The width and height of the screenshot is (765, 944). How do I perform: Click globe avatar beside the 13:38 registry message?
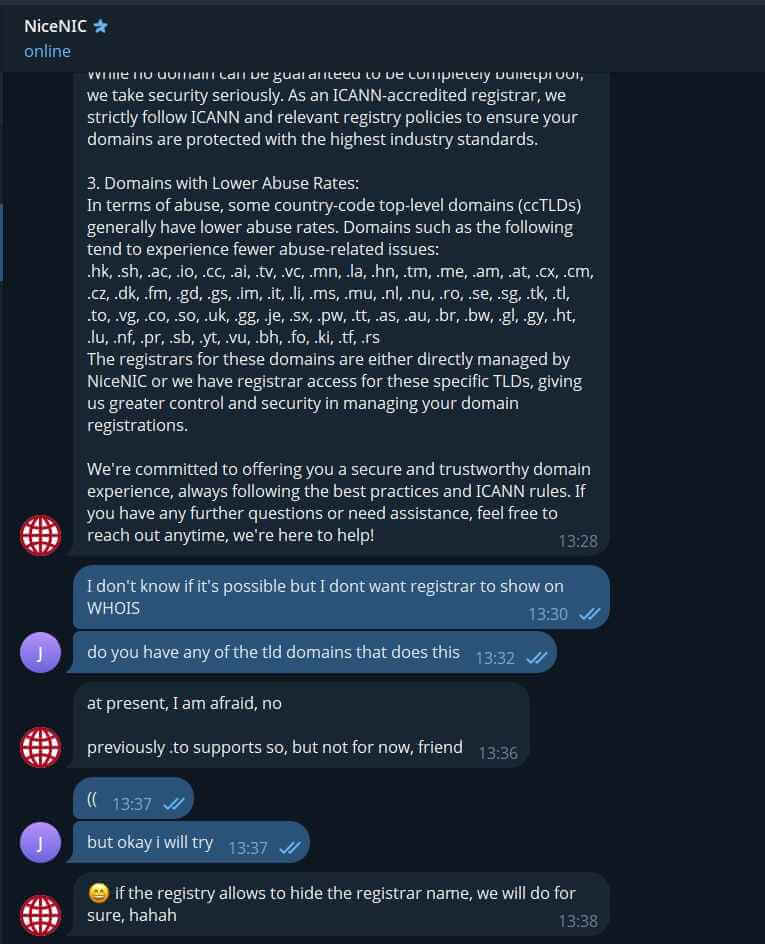click(41, 915)
